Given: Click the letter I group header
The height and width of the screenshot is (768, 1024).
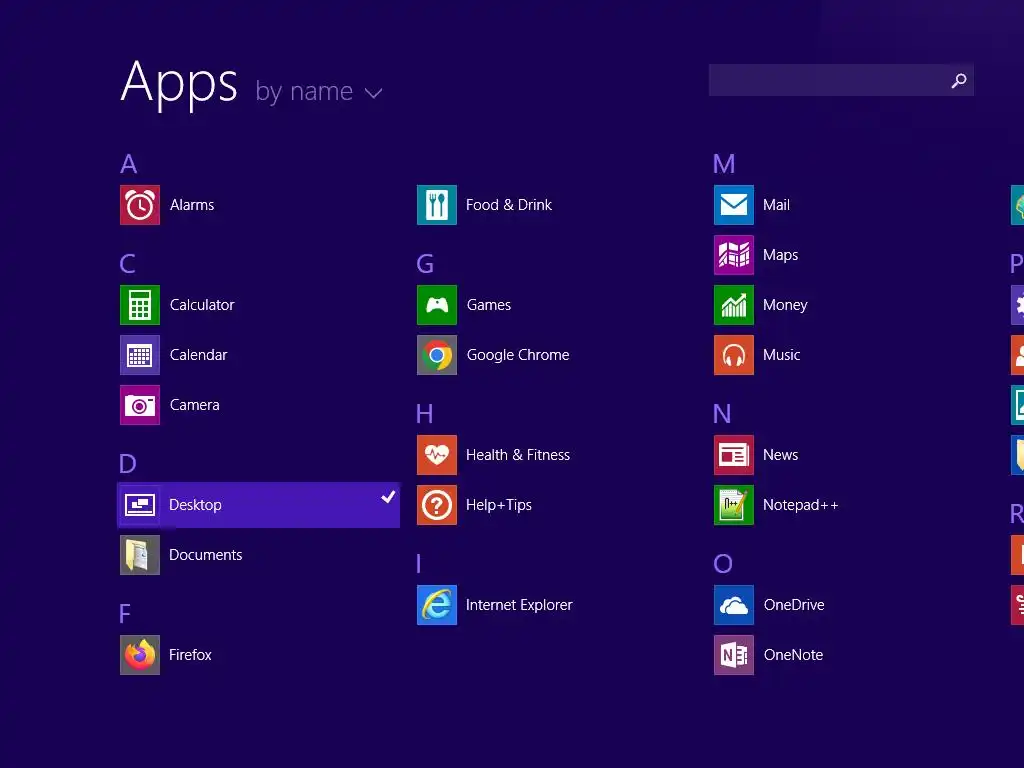Looking at the screenshot, I should 419,564.
